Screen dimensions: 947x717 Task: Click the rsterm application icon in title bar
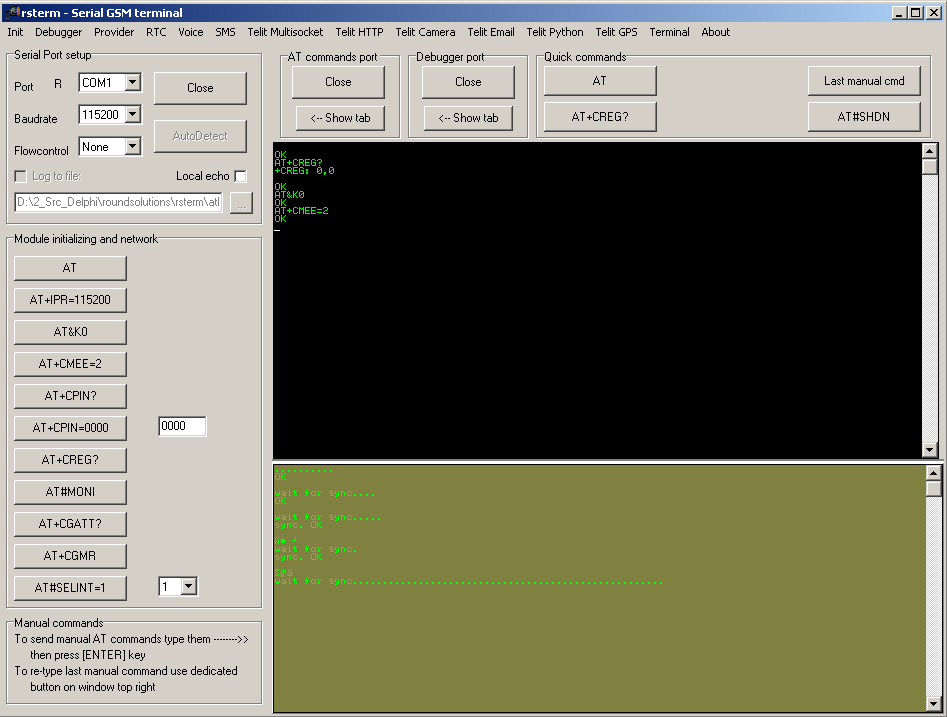coord(12,12)
